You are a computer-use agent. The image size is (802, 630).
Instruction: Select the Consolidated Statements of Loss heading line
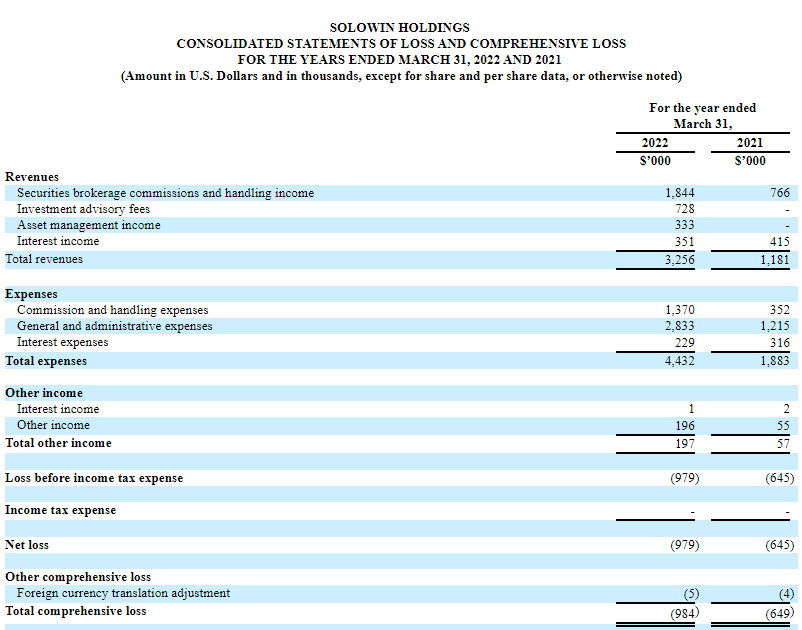(401, 44)
